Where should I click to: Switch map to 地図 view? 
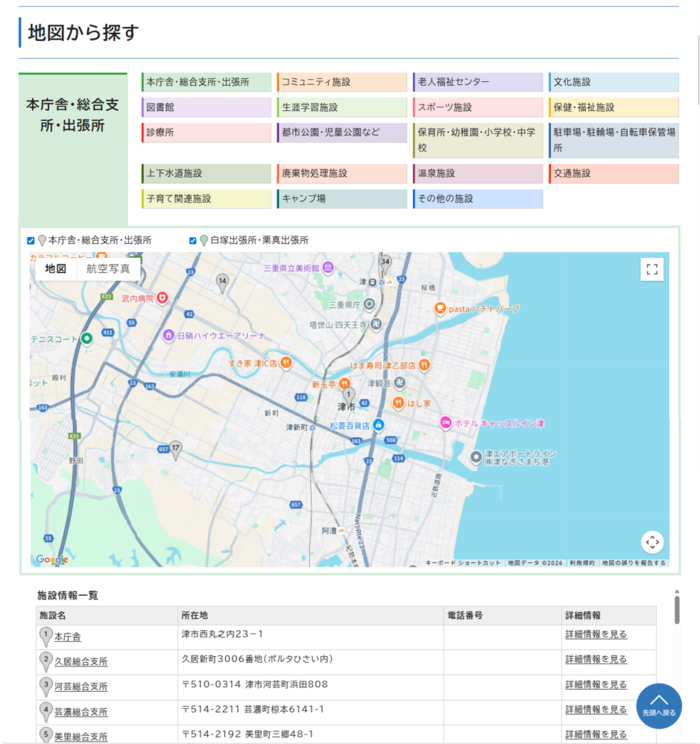click(x=56, y=269)
